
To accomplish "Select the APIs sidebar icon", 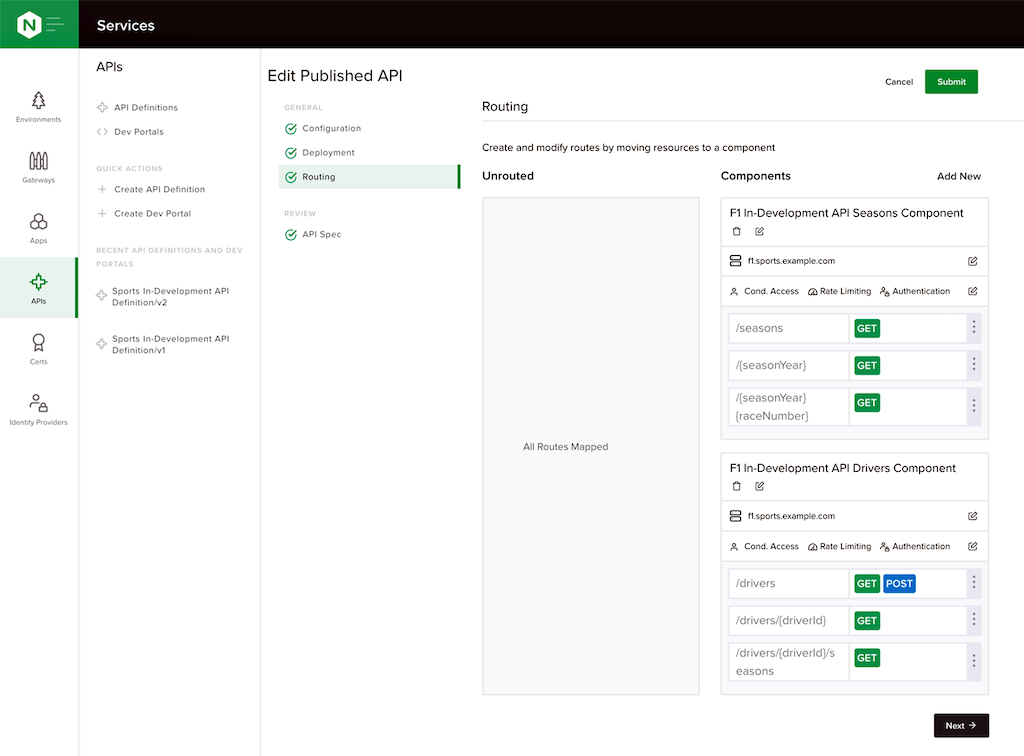I will [x=39, y=288].
